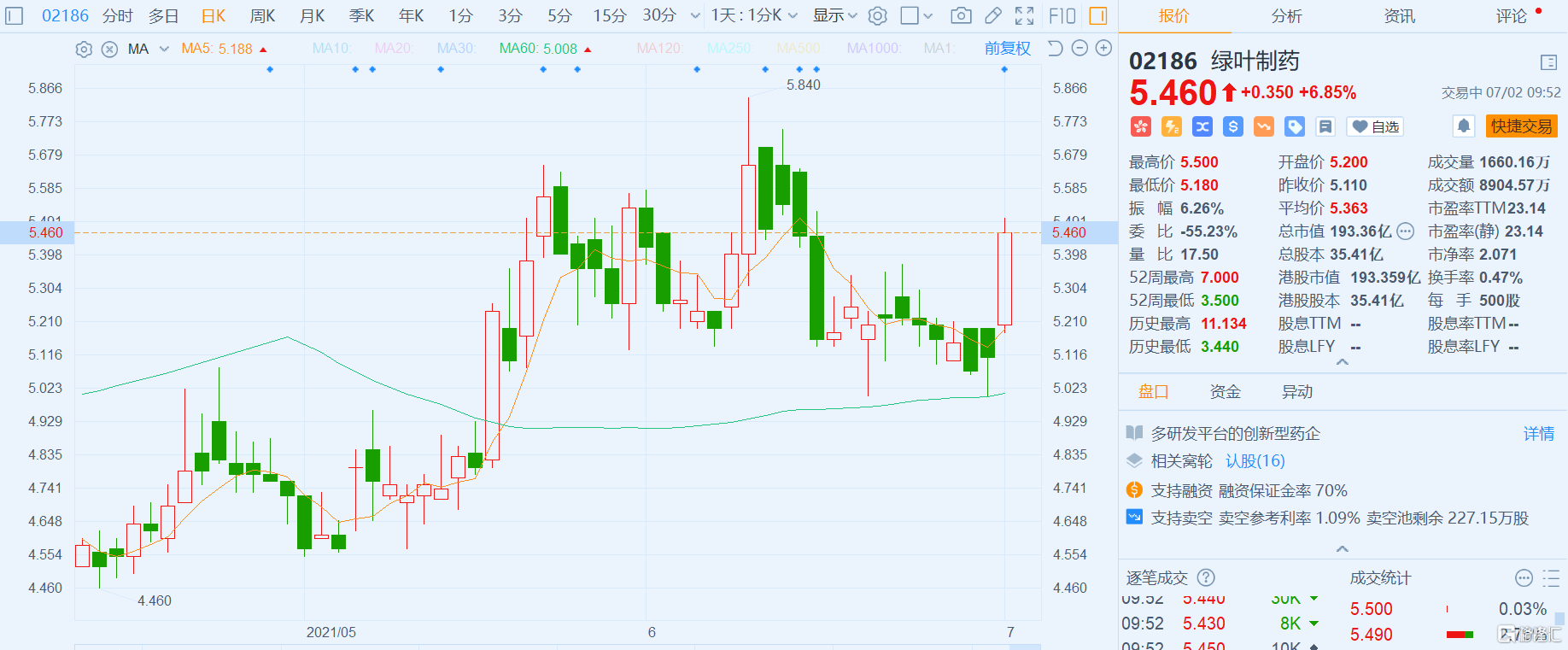1568x650 pixels.
Task: Click the market cap more-info ellipsis
Action: pyautogui.click(x=1405, y=231)
